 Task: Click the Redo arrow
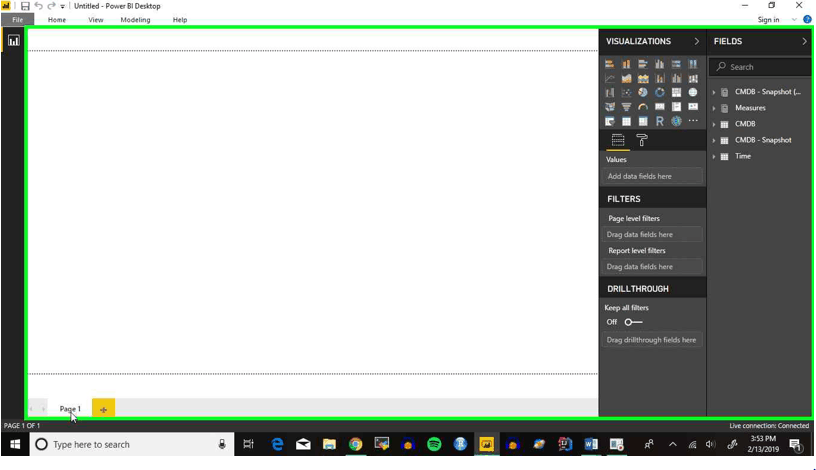tap(51, 6)
